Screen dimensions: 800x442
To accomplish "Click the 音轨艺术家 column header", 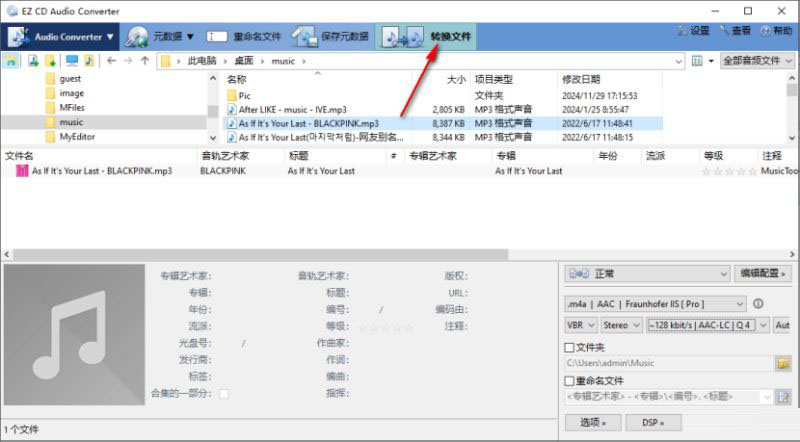I will pyautogui.click(x=225, y=156).
